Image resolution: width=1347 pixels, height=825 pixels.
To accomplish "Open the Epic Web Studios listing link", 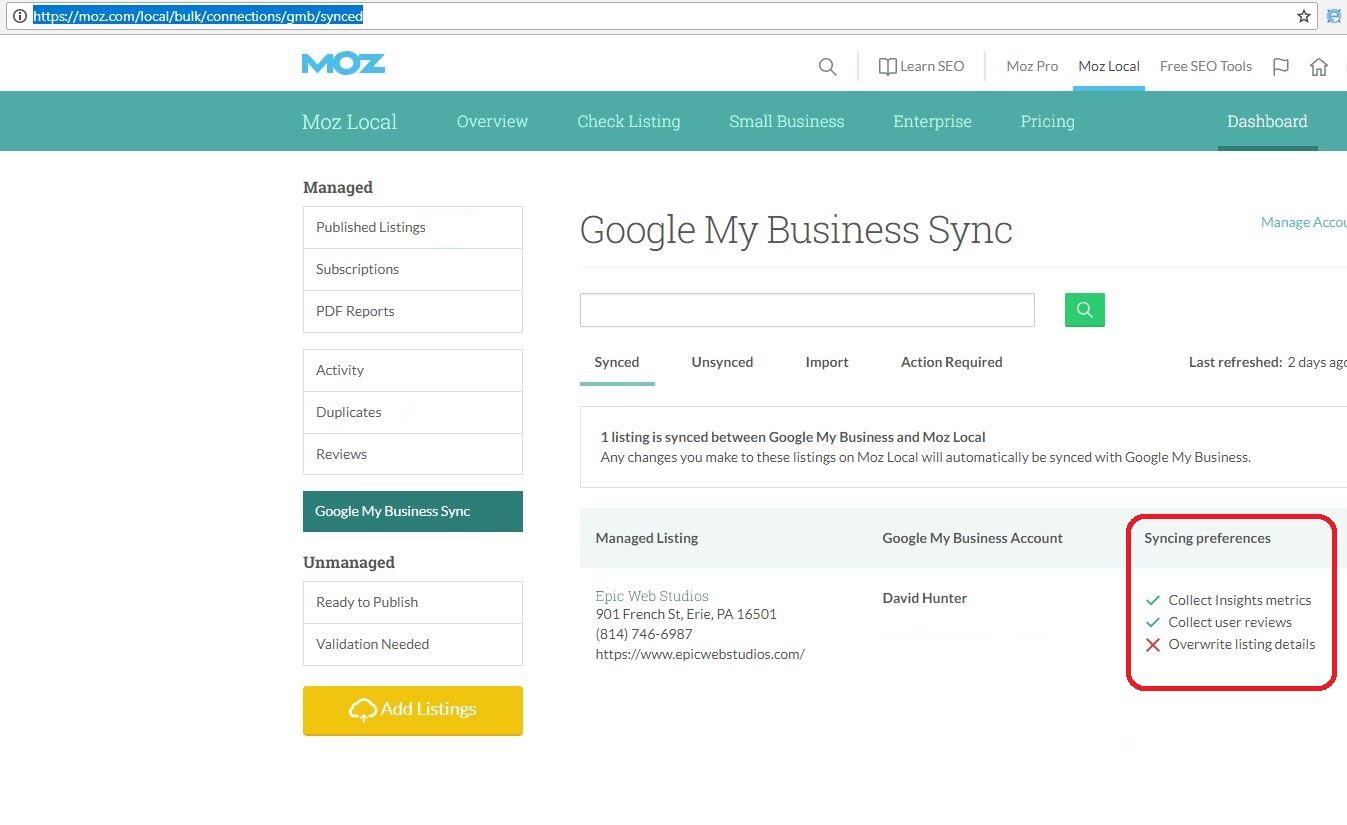I will tap(652, 596).
